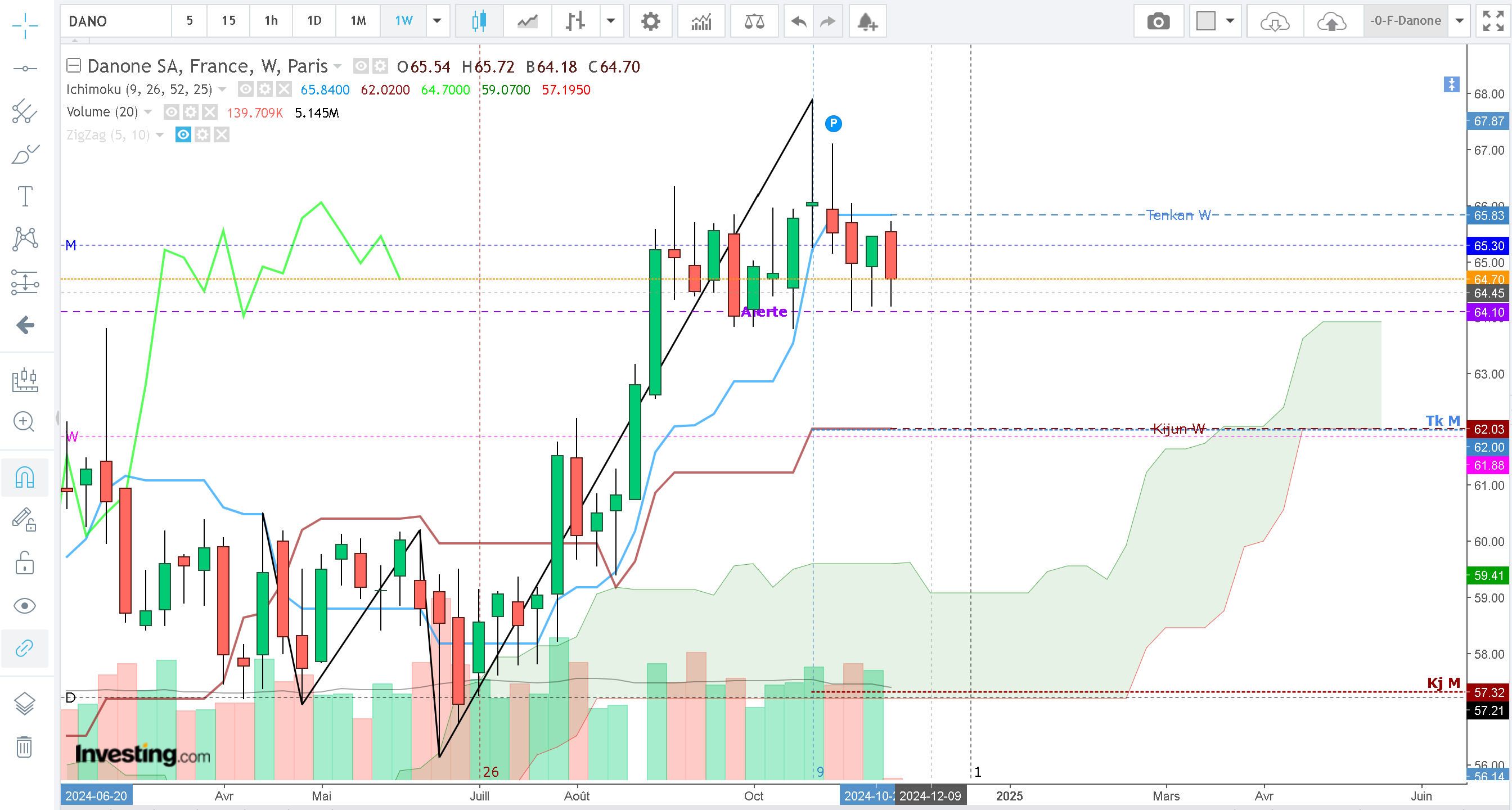Select the crosshair cursor tool
1512x810 pixels.
coord(25,26)
